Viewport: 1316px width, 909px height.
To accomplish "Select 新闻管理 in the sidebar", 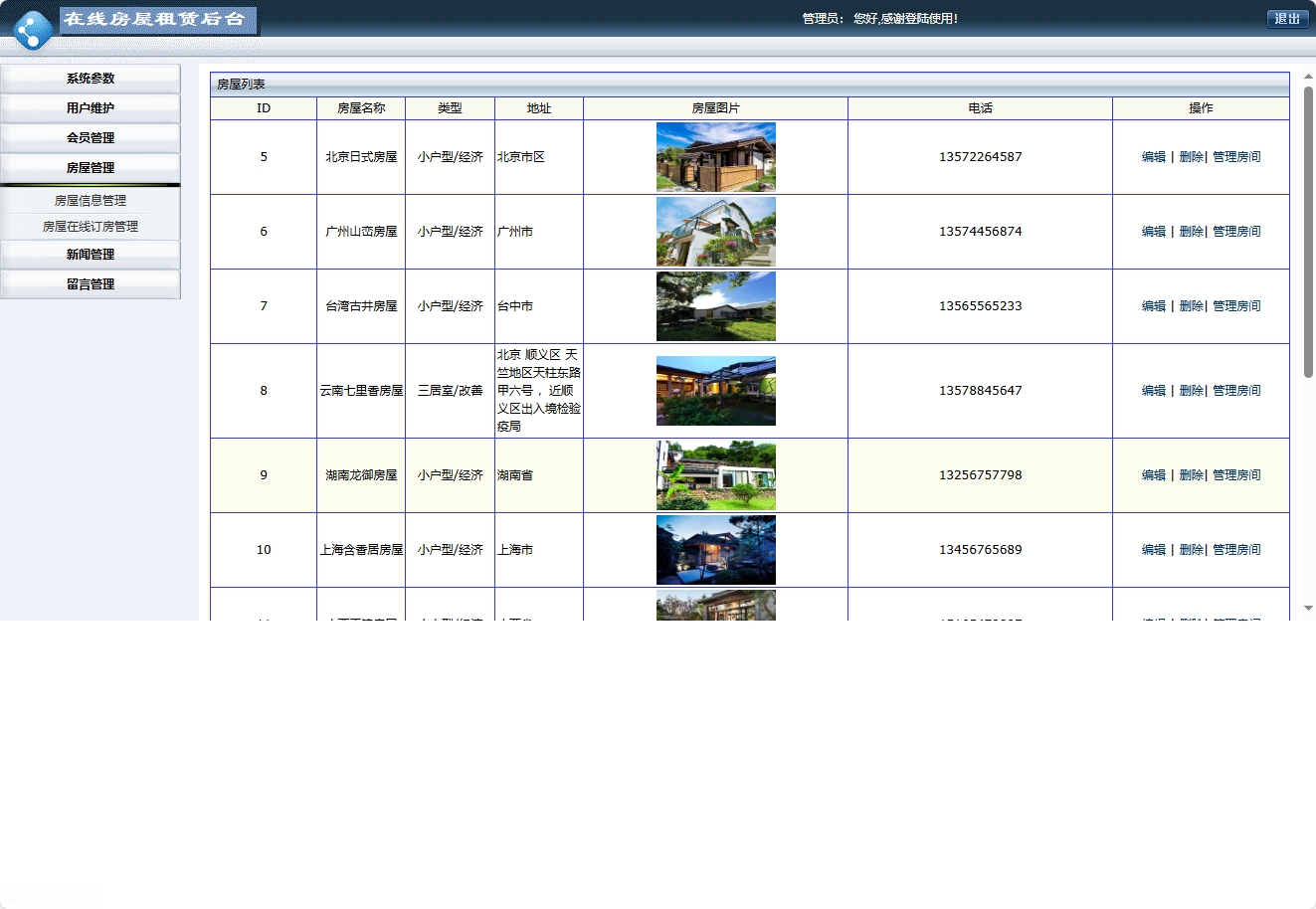I will [90, 254].
